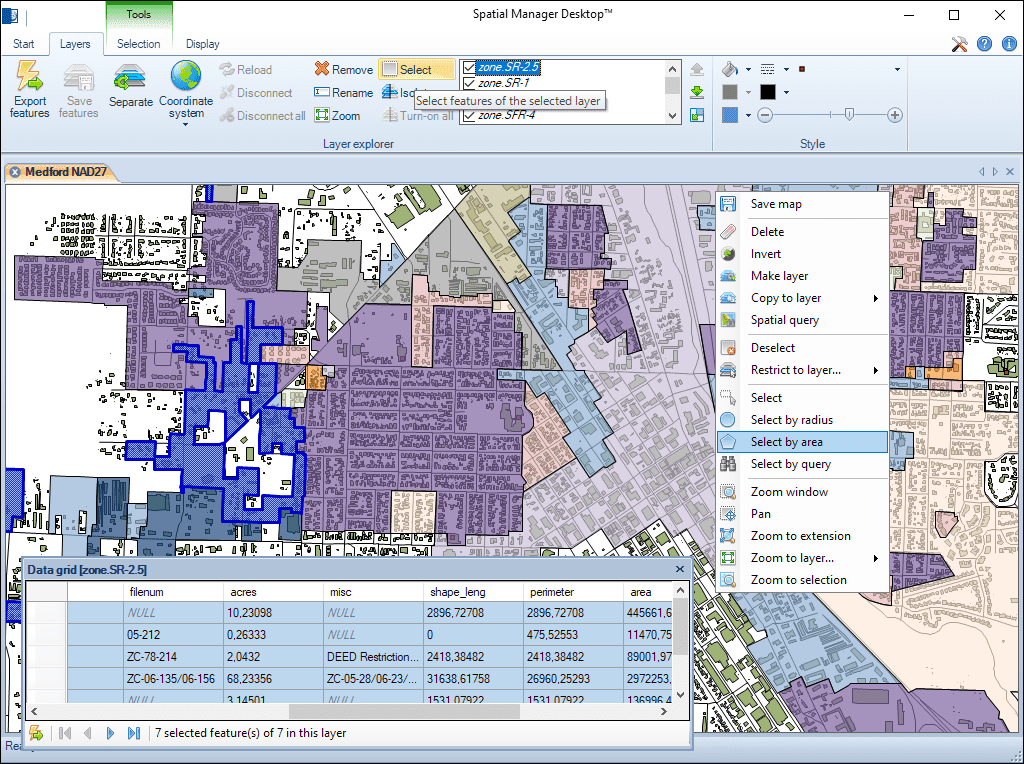This screenshot has height=764, width=1024.
Task: Move layer up with the gray arrow
Action: click(x=697, y=69)
